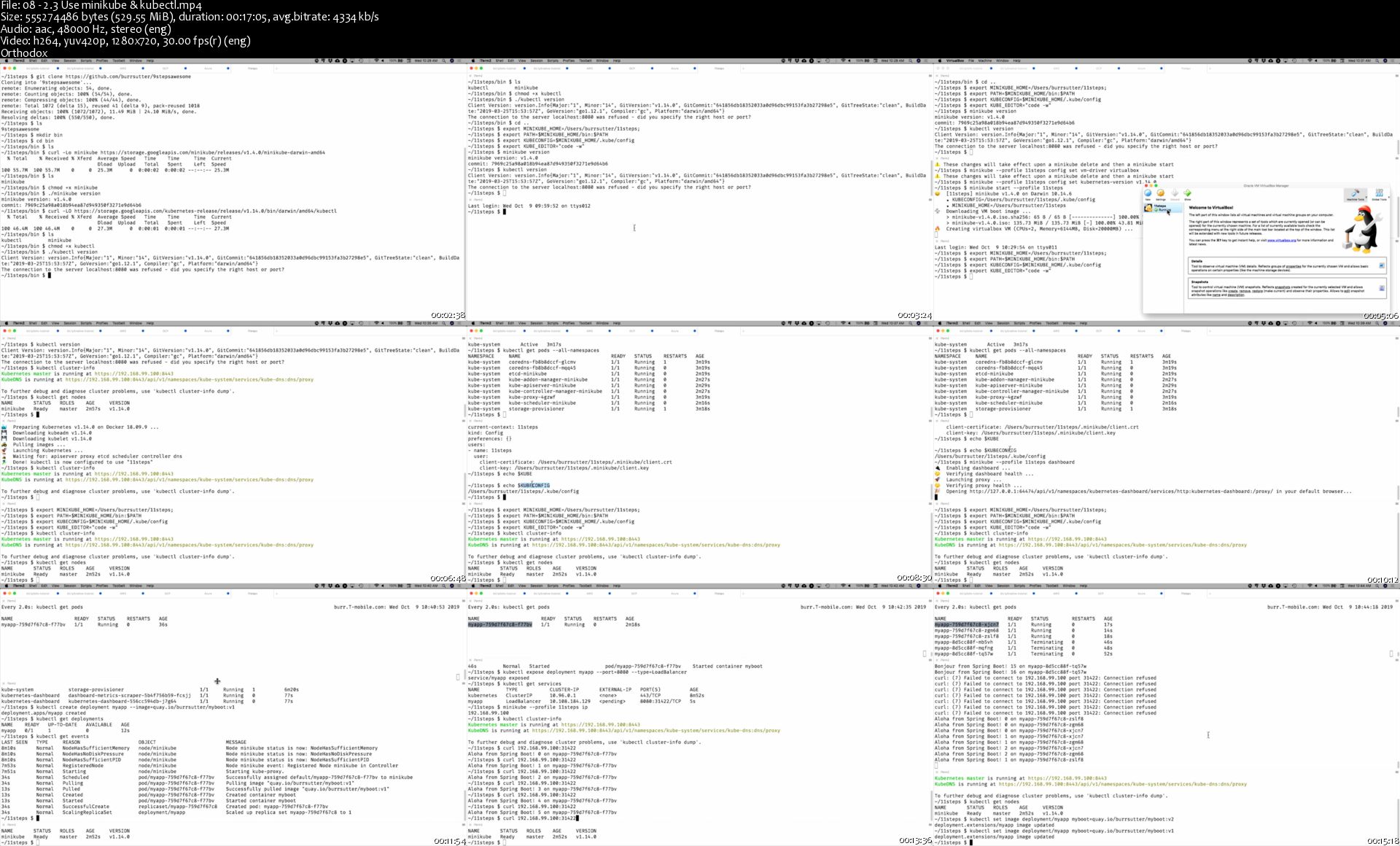Viewport: 1400px width, 846px height.
Task: Select Global Tools in VirtualBox Manager
Action: tap(1379, 194)
